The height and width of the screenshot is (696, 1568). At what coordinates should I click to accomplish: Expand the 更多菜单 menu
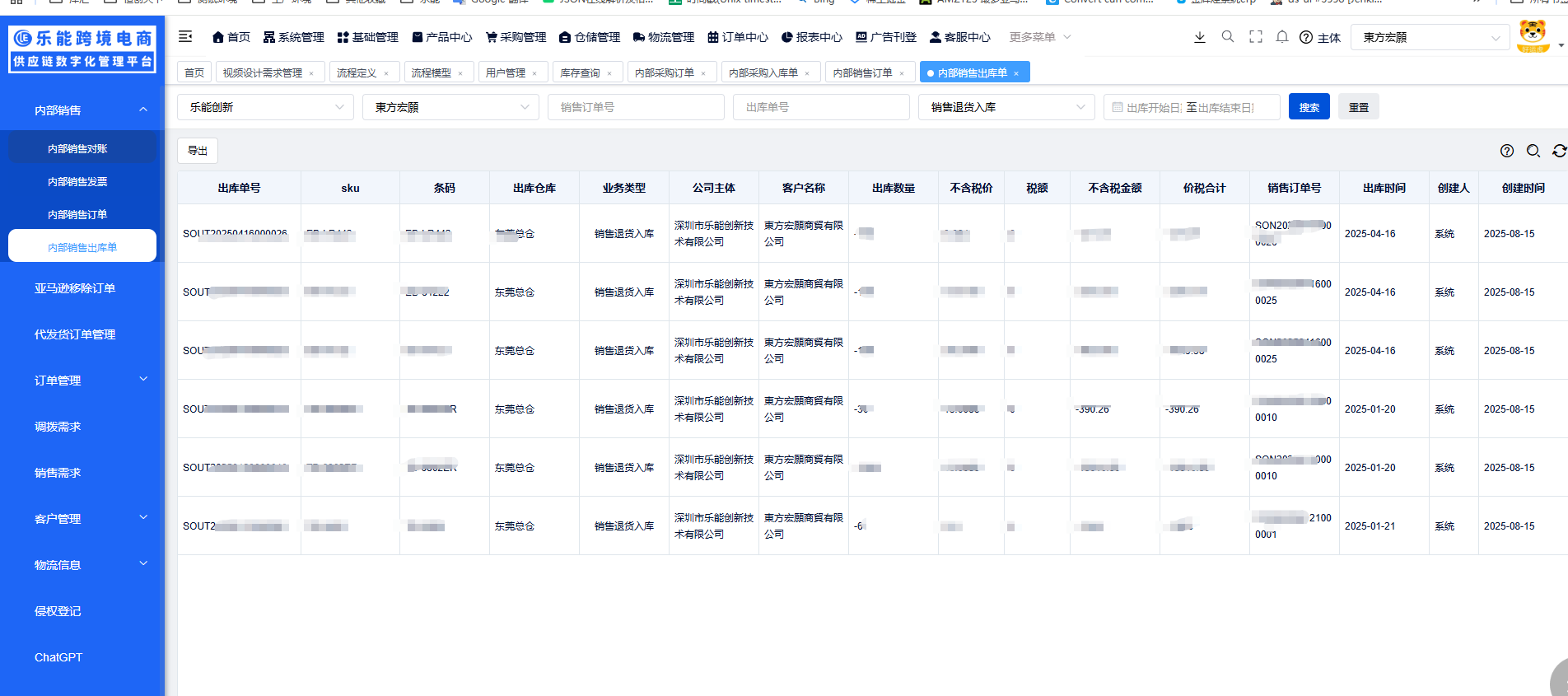point(1039,37)
